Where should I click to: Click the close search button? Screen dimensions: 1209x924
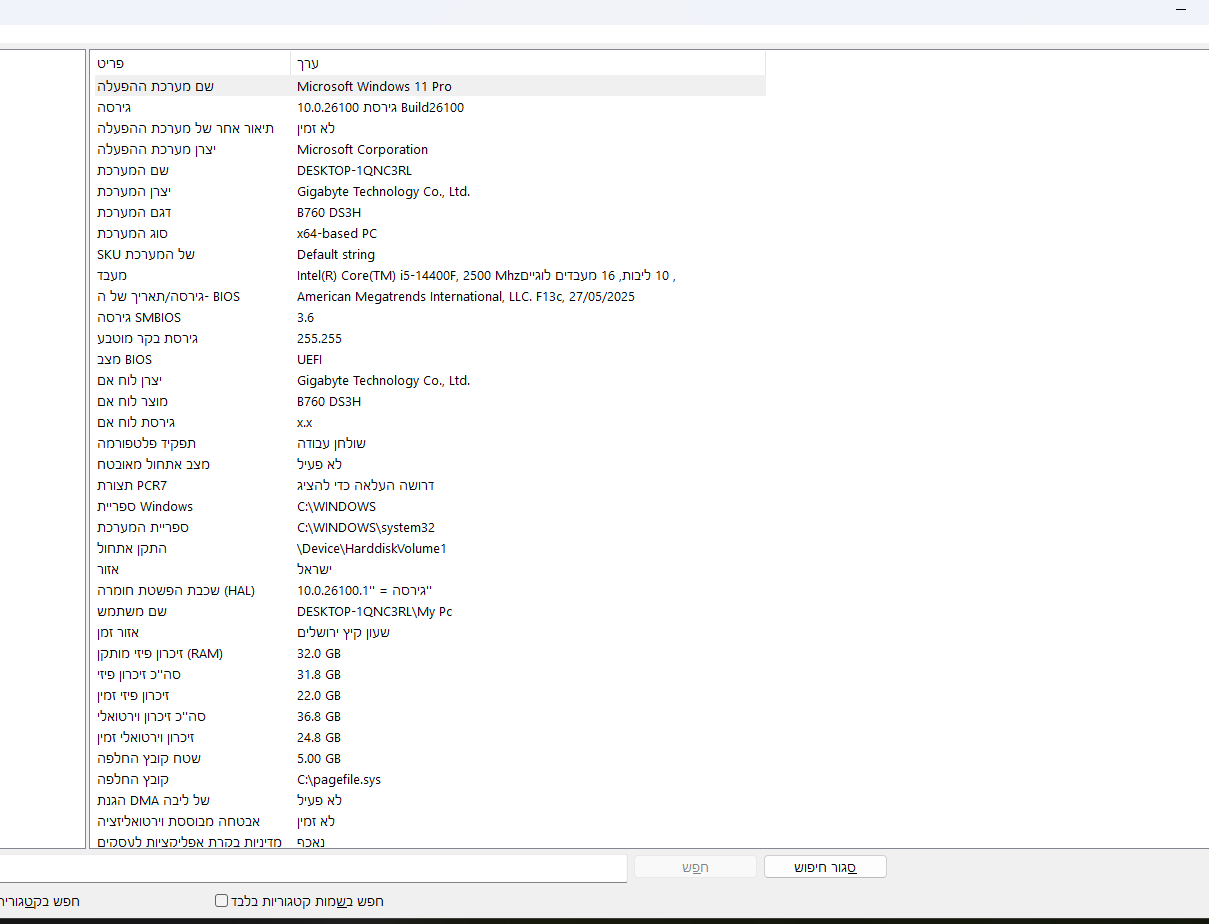click(x=824, y=866)
